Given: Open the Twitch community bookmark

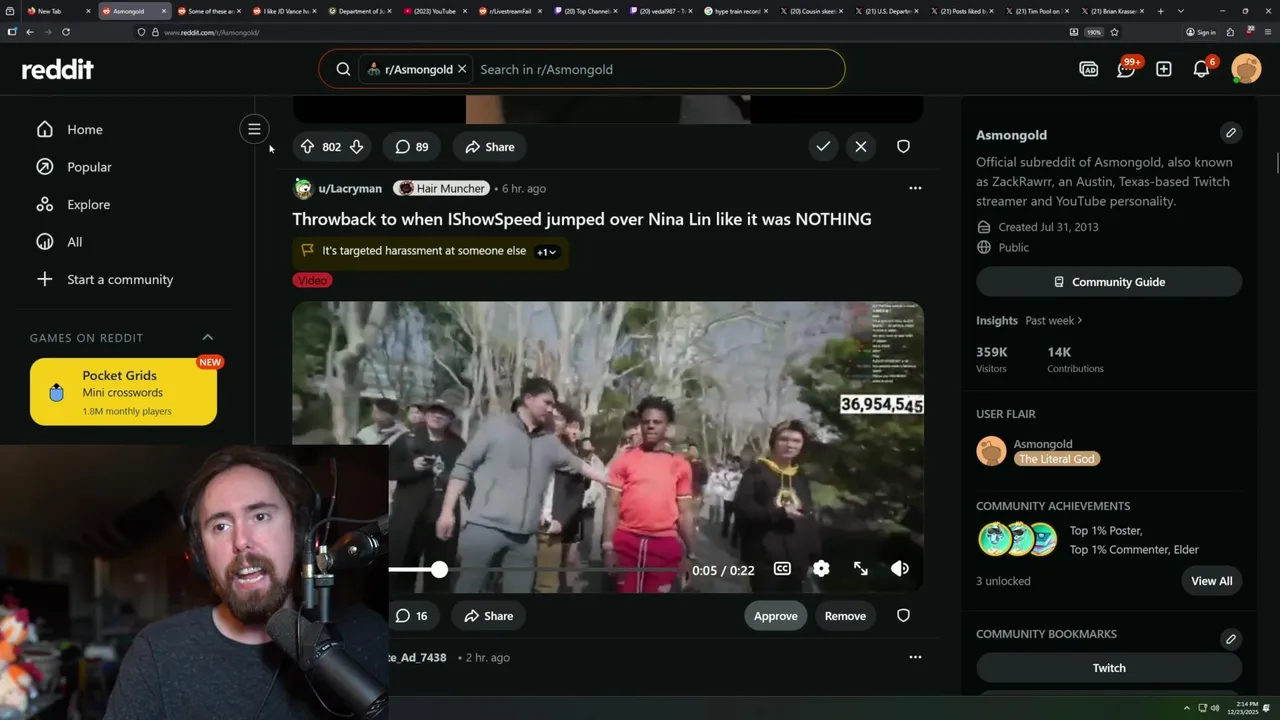Looking at the screenshot, I should click(1109, 668).
